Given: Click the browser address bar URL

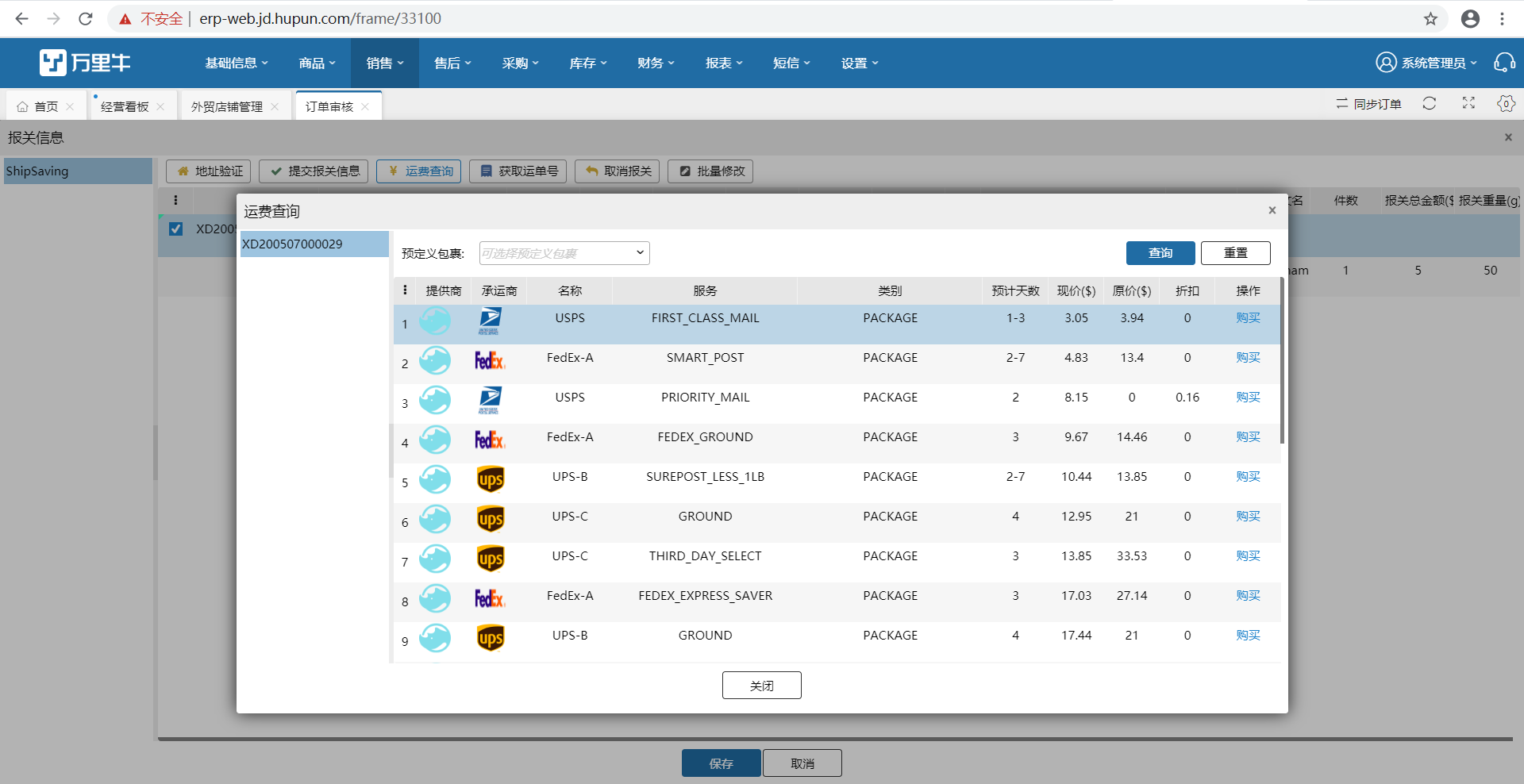Looking at the screenshot, I should tap(320, 18).
